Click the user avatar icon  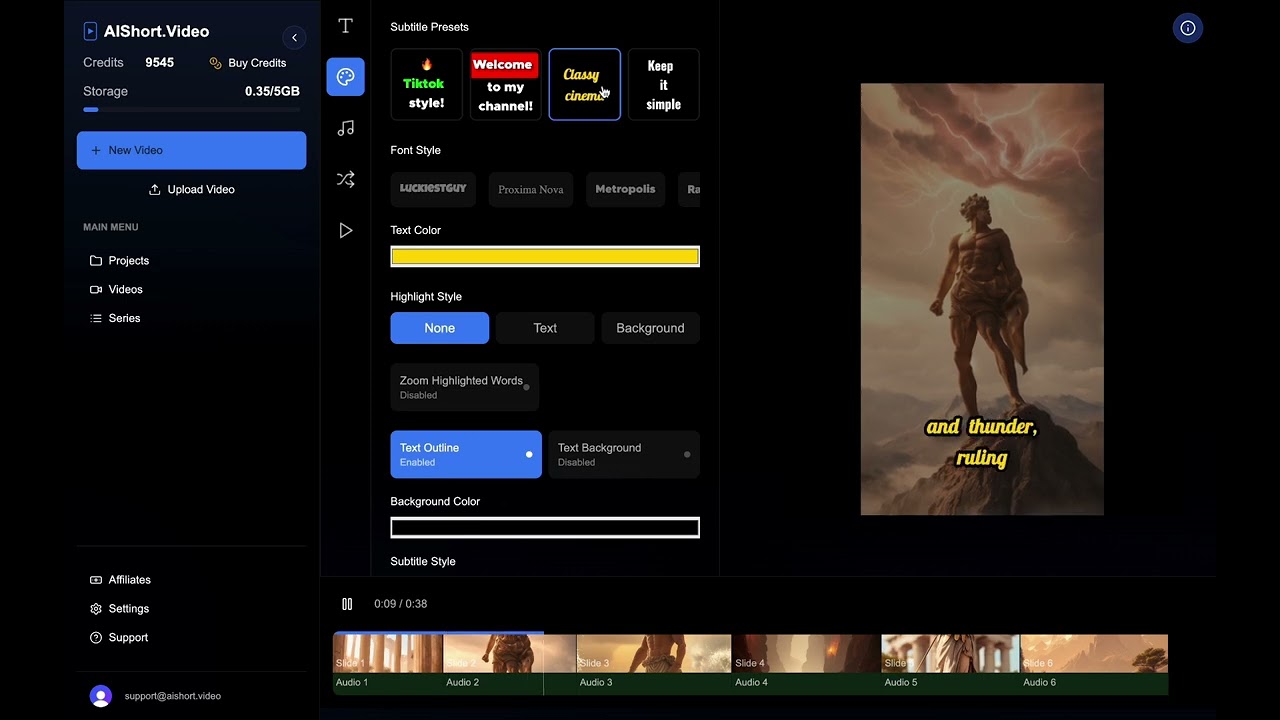pos(101,696)
